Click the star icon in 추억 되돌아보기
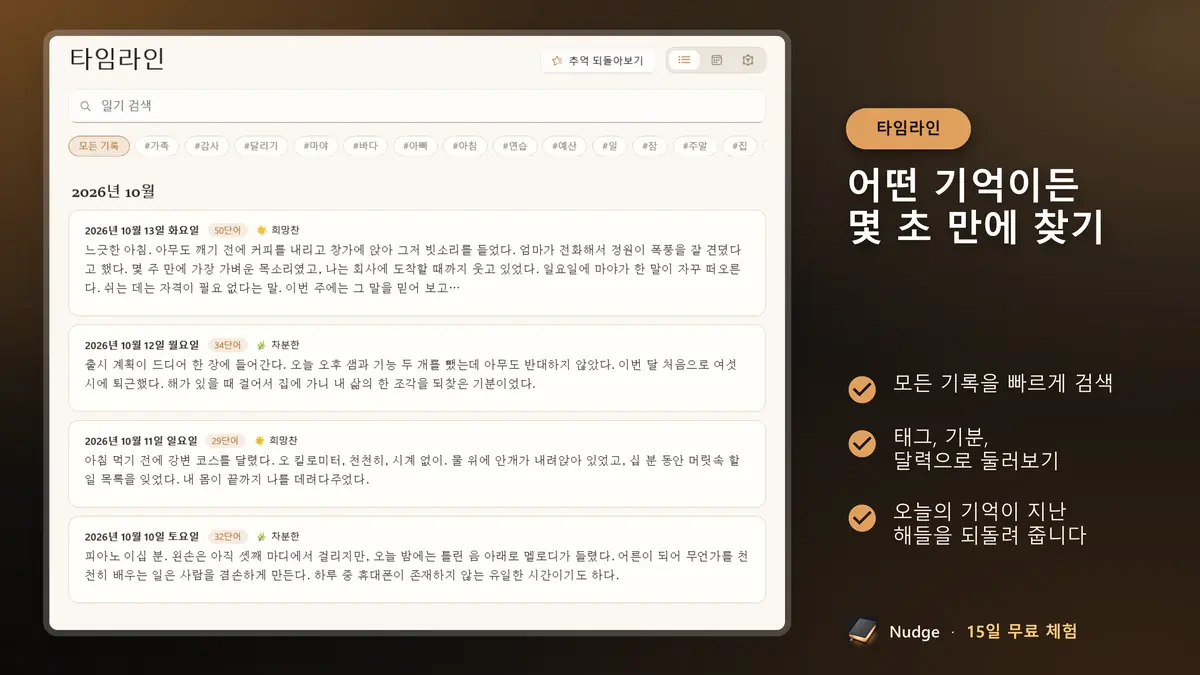This screenshot has width=1200, height=675. tap(557, 61)
